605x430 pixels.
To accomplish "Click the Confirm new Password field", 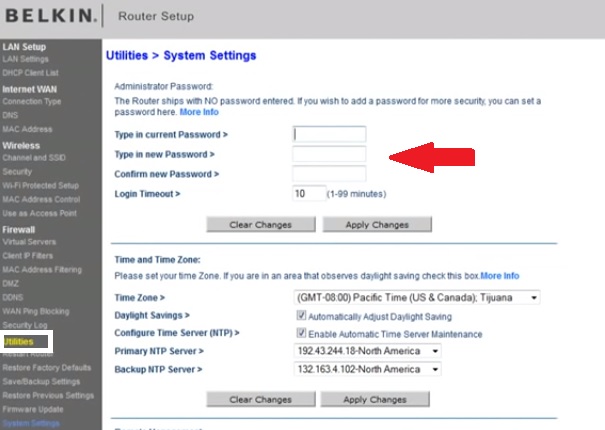I will coord(329,174).
